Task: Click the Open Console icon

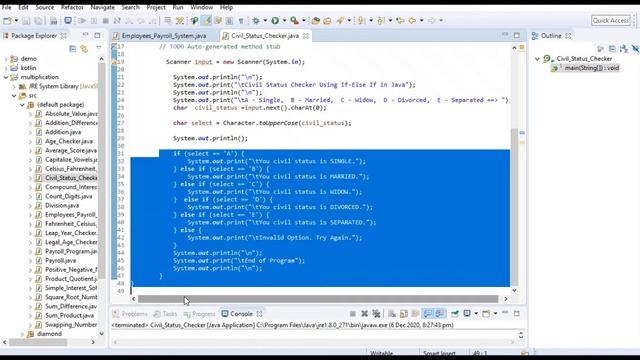Action: (486, 313)
